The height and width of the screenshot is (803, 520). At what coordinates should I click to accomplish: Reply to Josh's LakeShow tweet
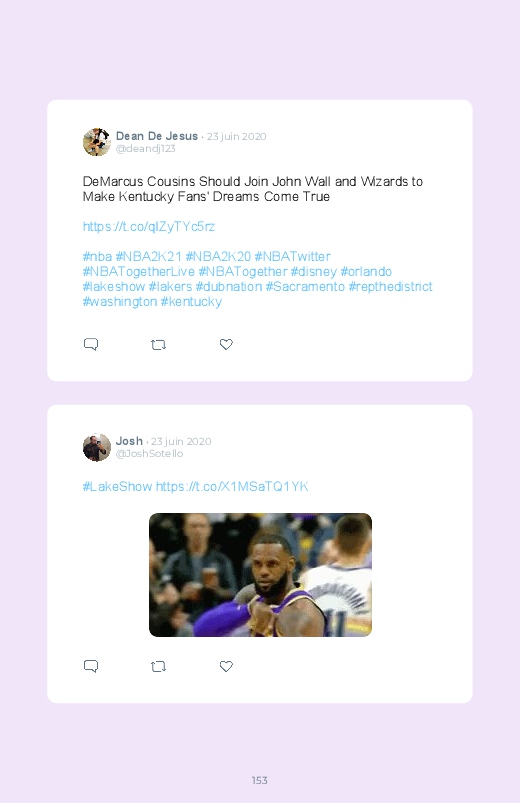pyautogui.click(x=91, y=666)
